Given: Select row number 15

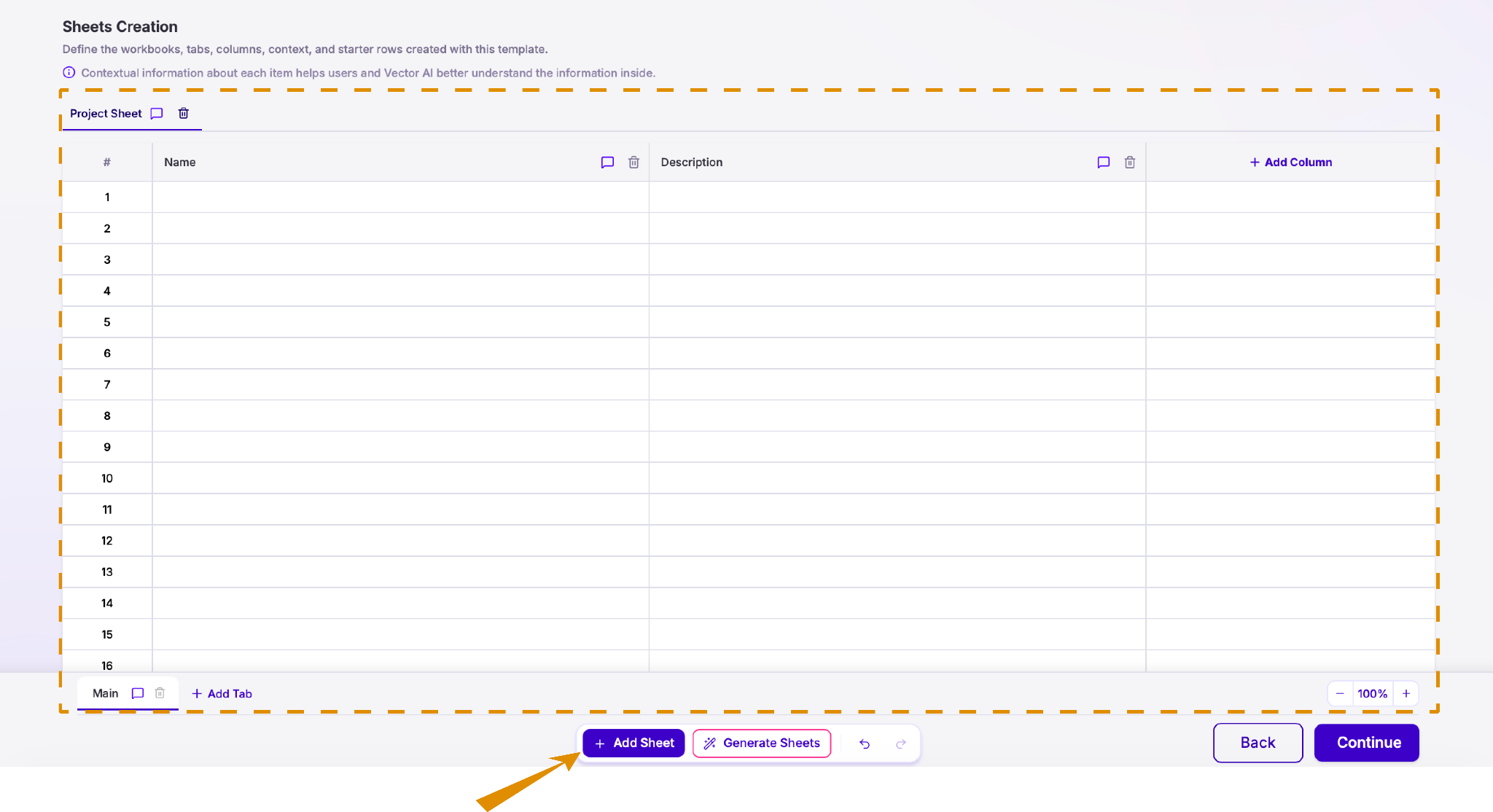Looking at the screenshot, I should (107, 634).
